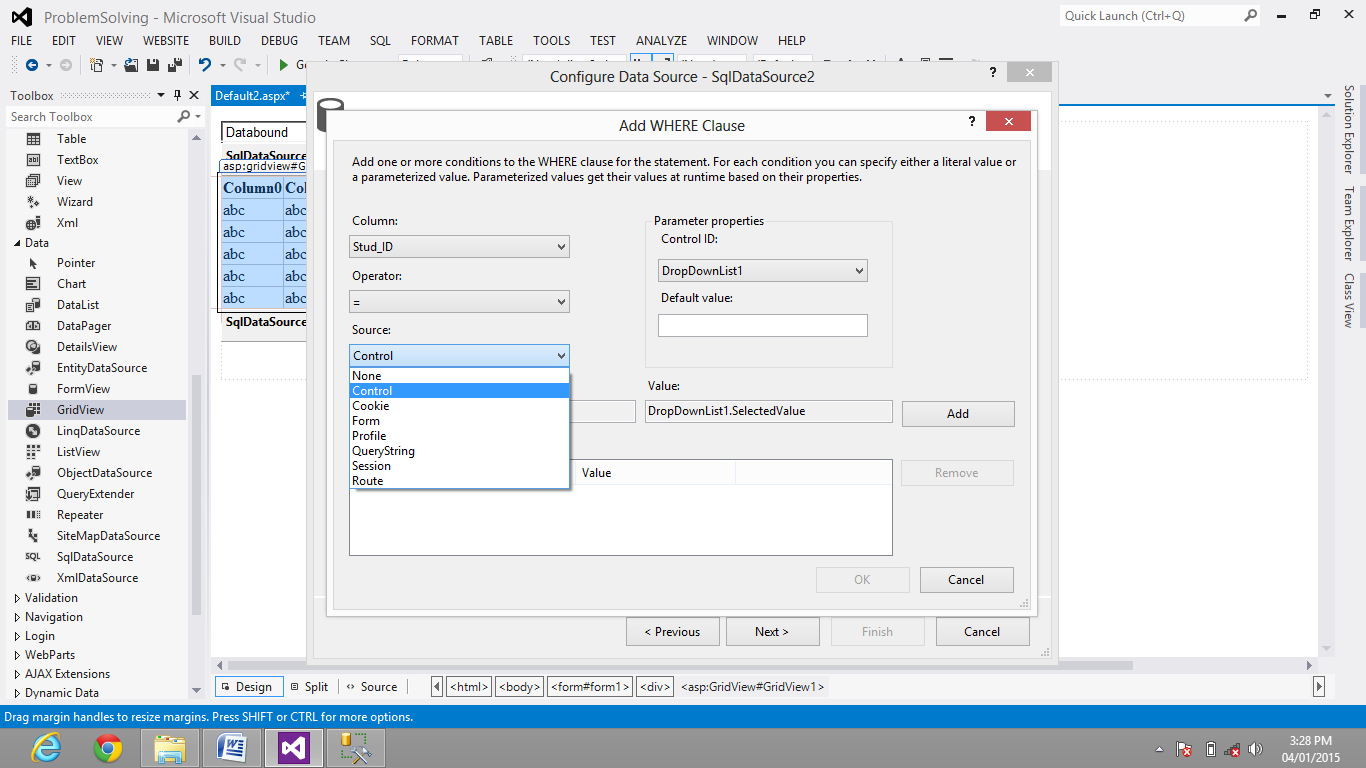Expand the Login group in Toolbox
The width and height of the screenshot is (1366, 768).
pos(17,636)
